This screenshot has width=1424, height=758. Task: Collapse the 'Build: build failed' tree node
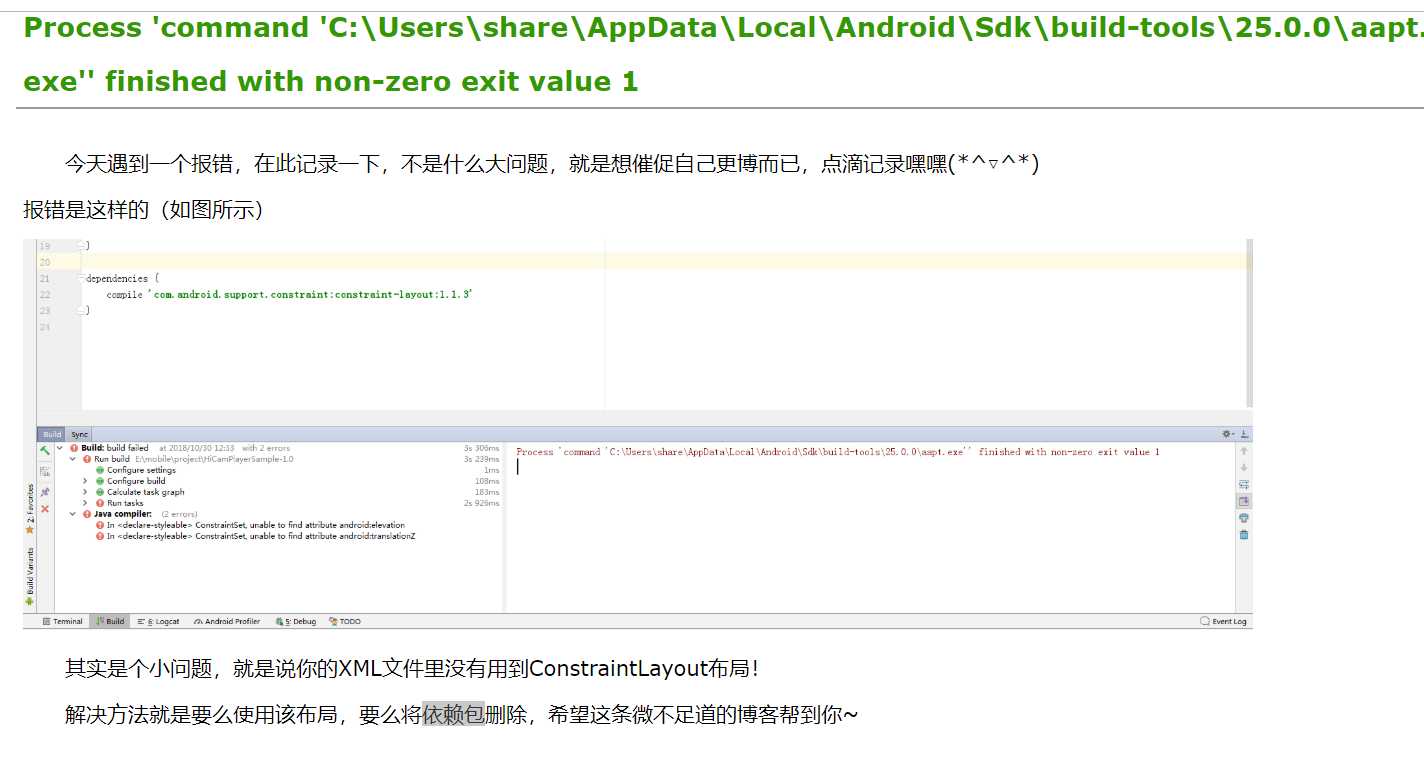pos(60,448)
